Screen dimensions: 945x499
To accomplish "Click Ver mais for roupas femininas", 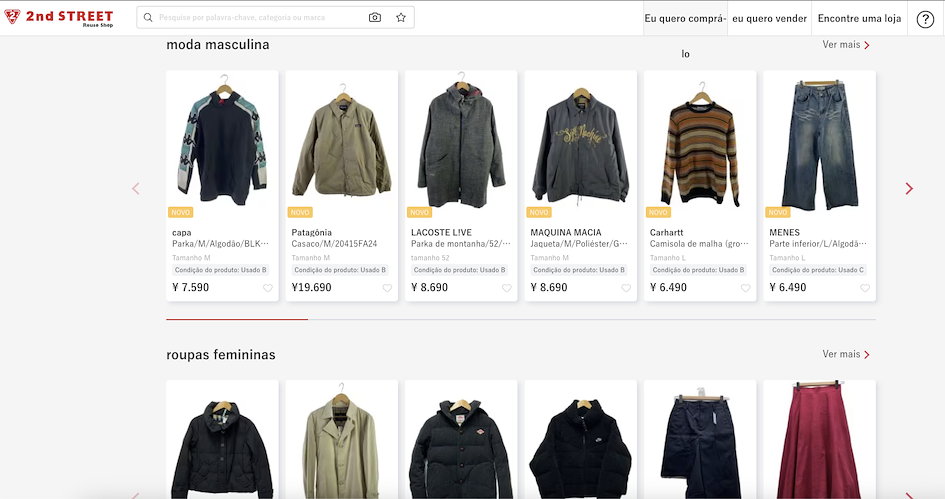I will tap(846, 354).
